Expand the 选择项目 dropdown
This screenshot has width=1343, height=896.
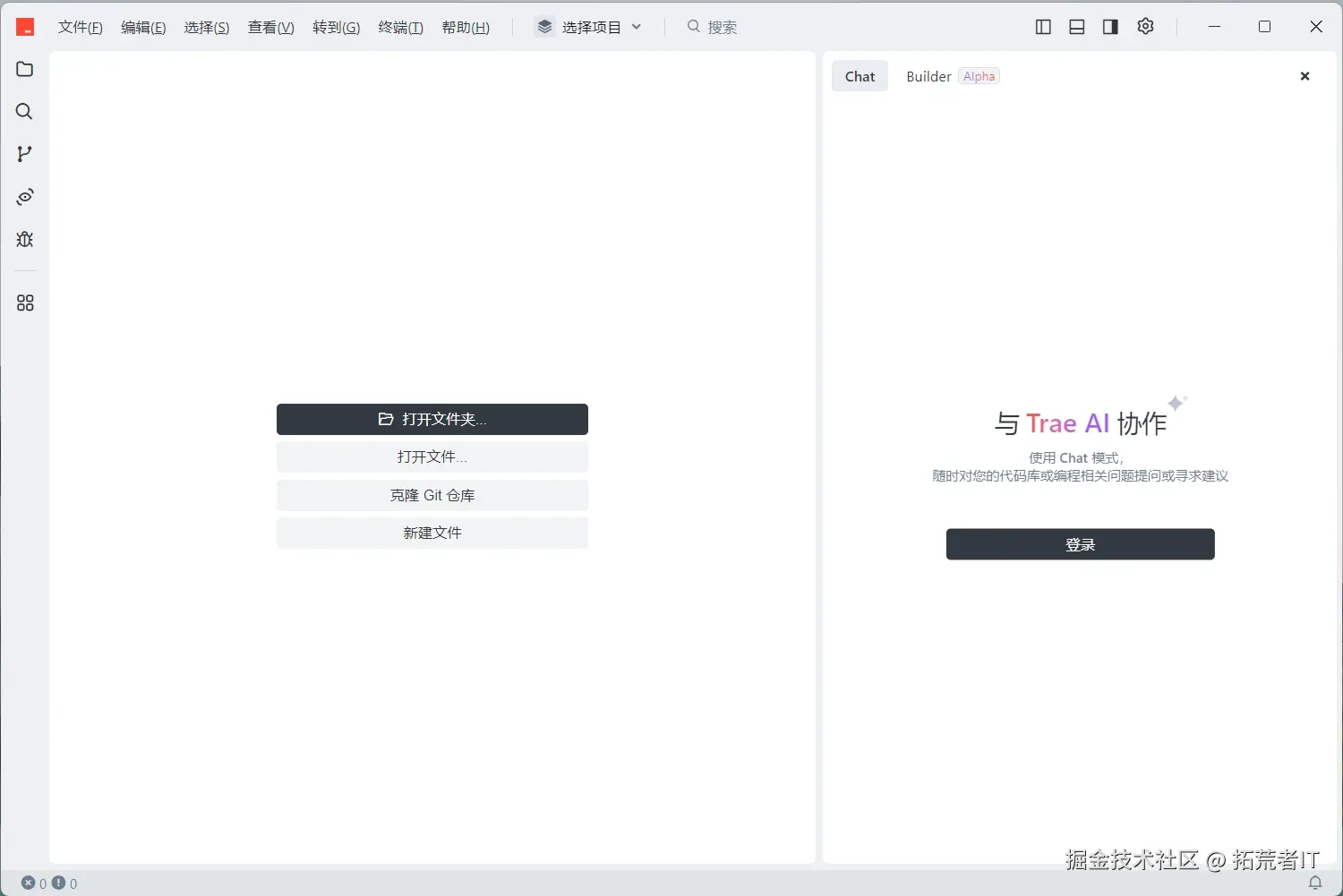tap(589, 28)
